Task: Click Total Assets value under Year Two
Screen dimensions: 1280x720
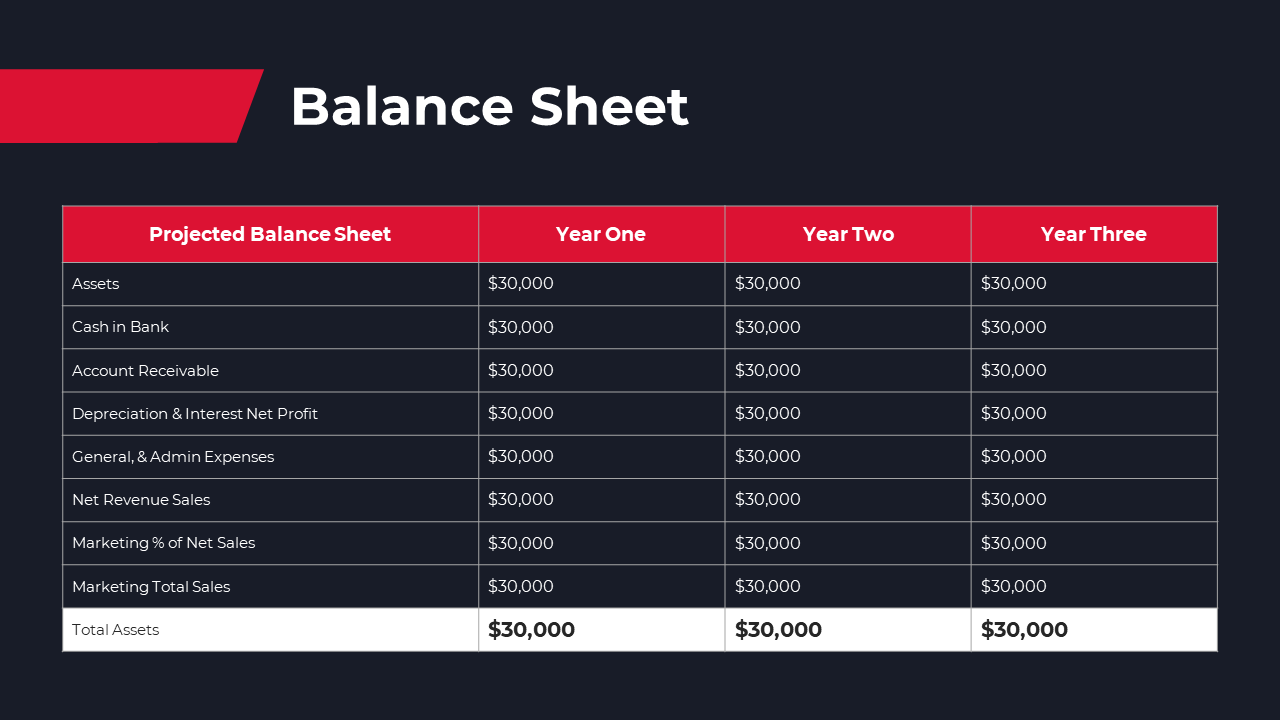Action: point(778,630)
